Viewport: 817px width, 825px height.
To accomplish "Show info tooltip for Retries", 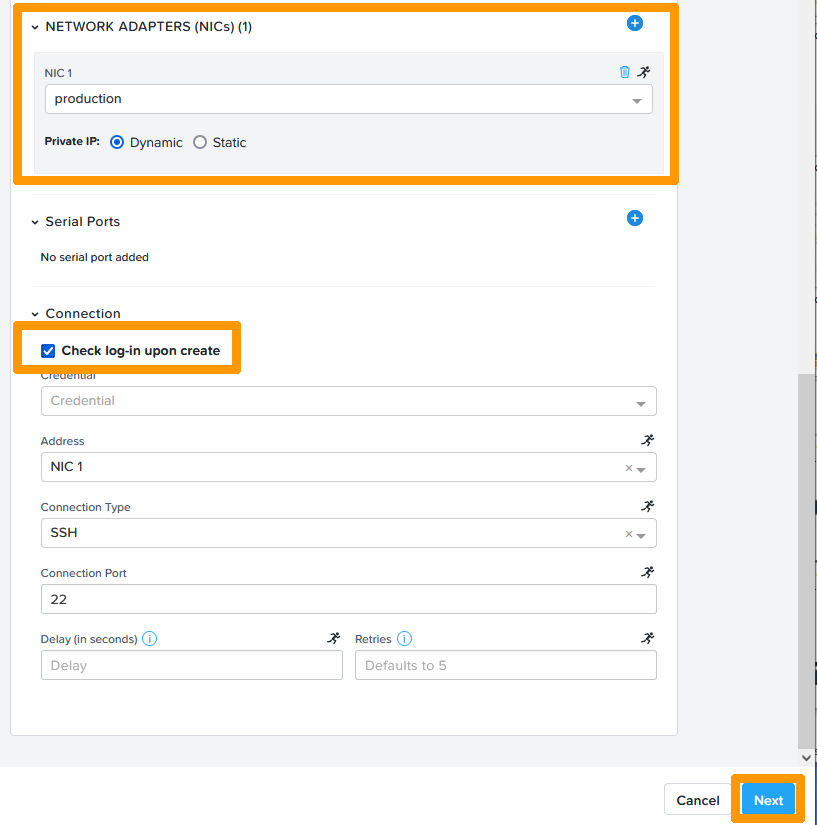I will point(404,639).
